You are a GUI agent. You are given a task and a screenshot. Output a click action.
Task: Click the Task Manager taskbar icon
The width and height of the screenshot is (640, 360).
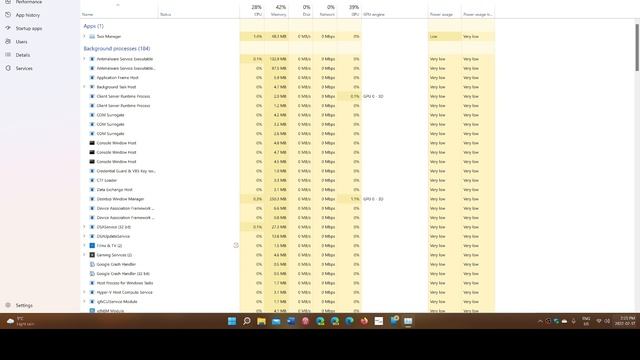(x=408, y=321)
